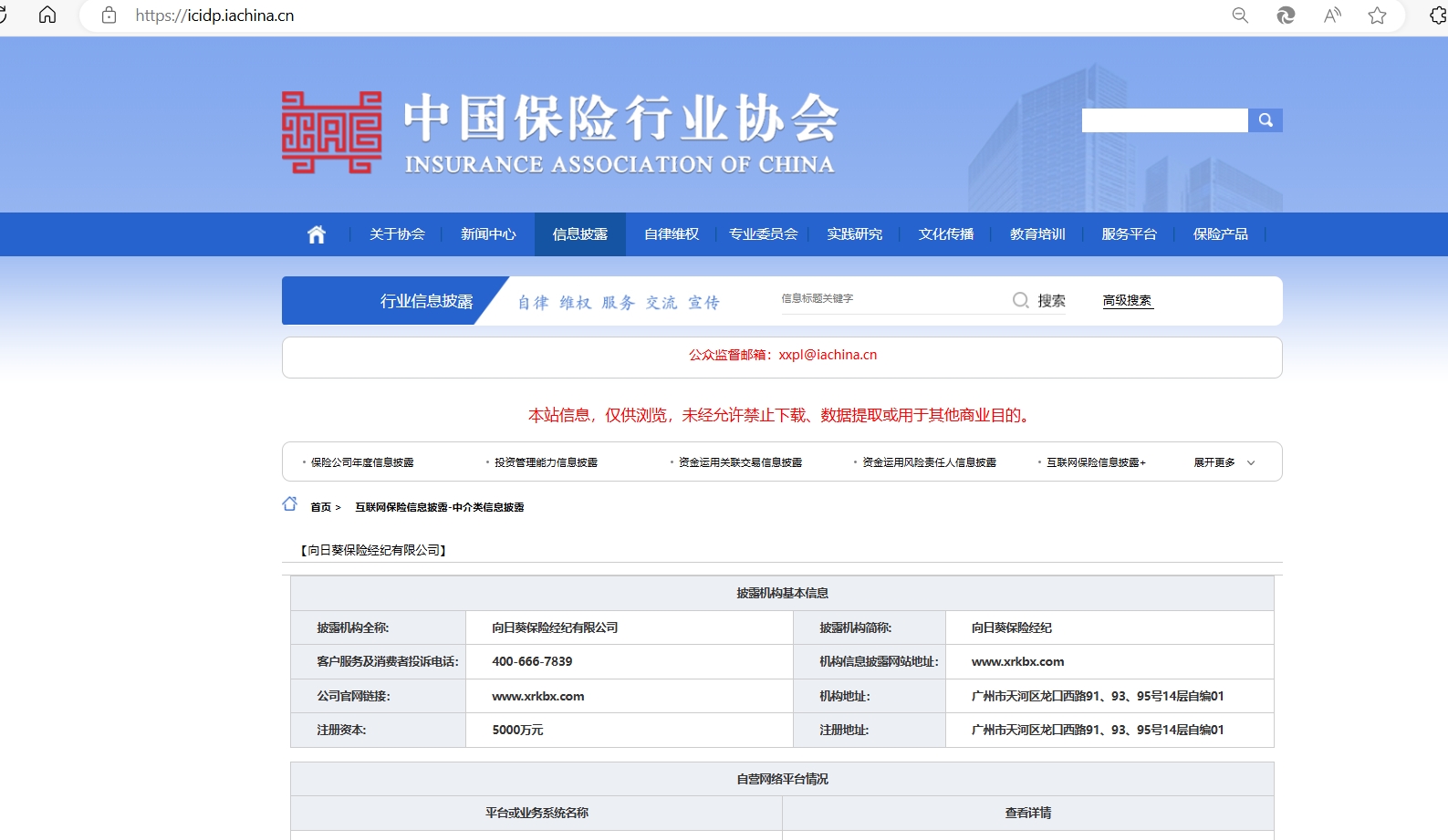1448x840 pixels.
Task: Click the 【向日葵保险经纪有限公司】 title text
Action: click(373, 550)
